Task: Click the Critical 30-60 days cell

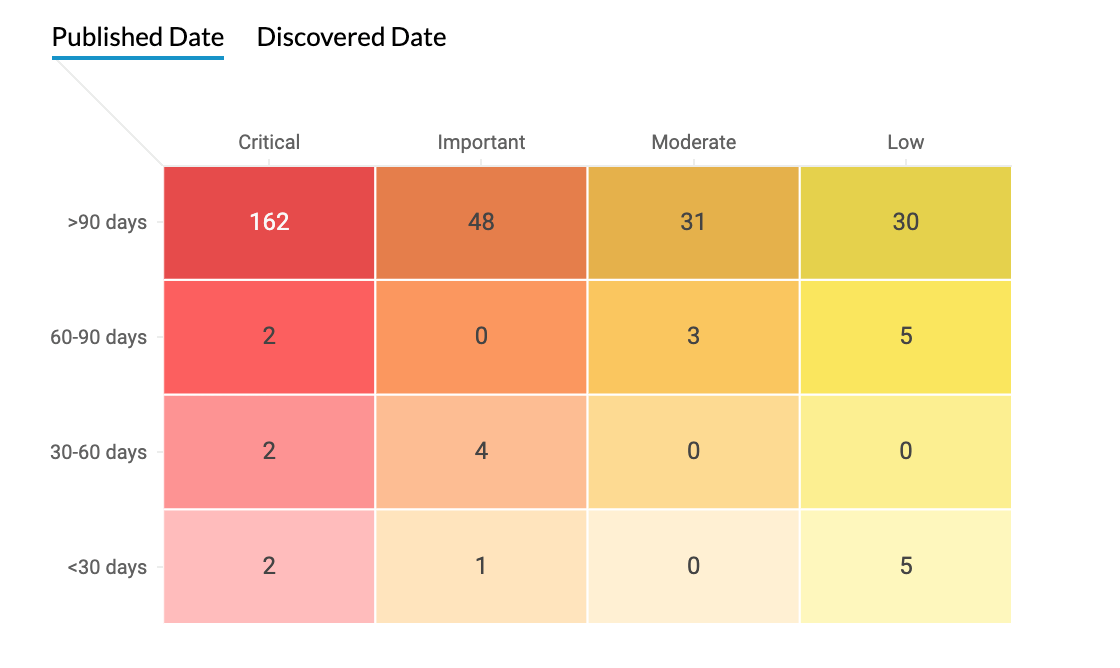Action: click(x=269, y=452)
